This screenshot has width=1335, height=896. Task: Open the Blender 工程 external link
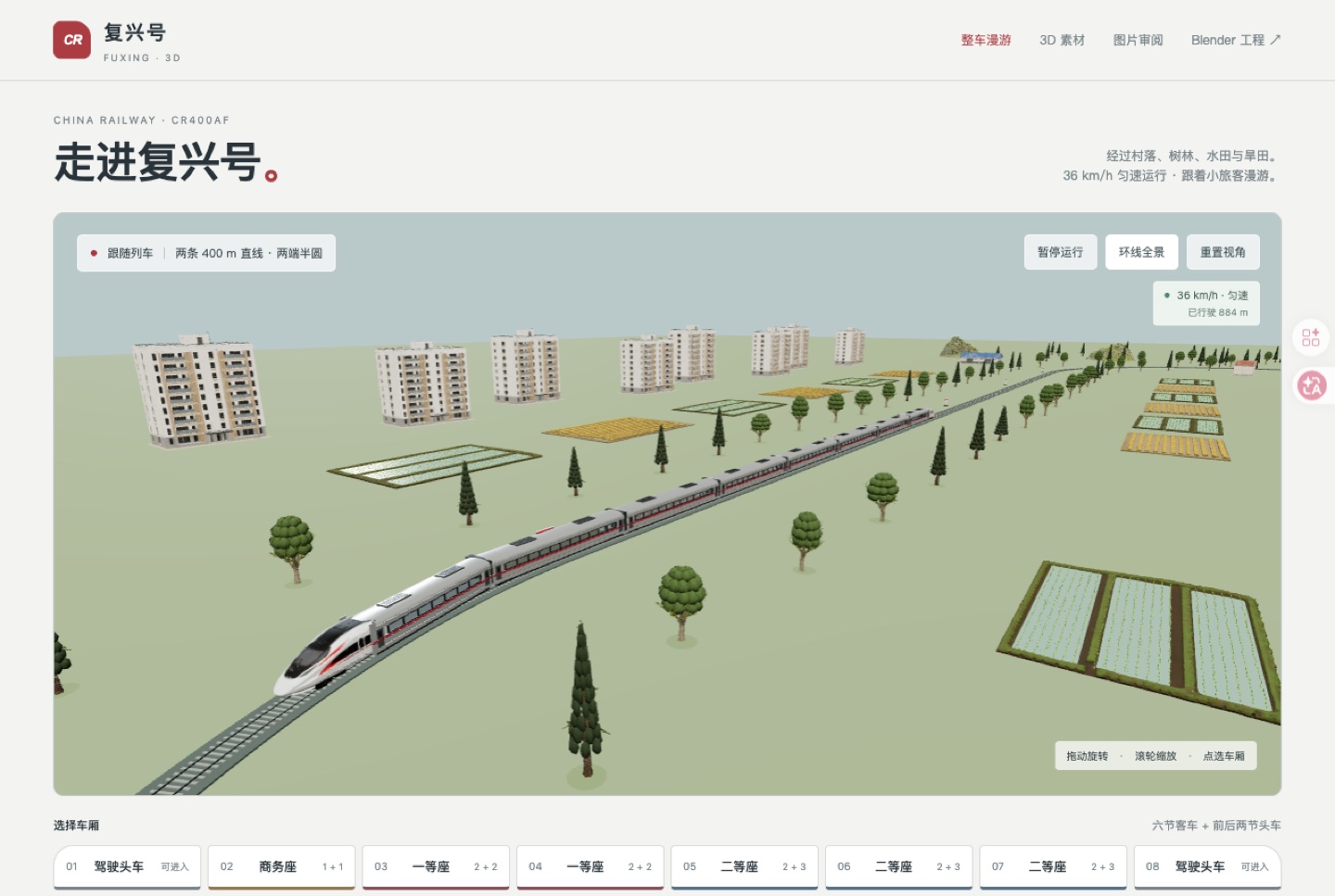point(1236,40)
